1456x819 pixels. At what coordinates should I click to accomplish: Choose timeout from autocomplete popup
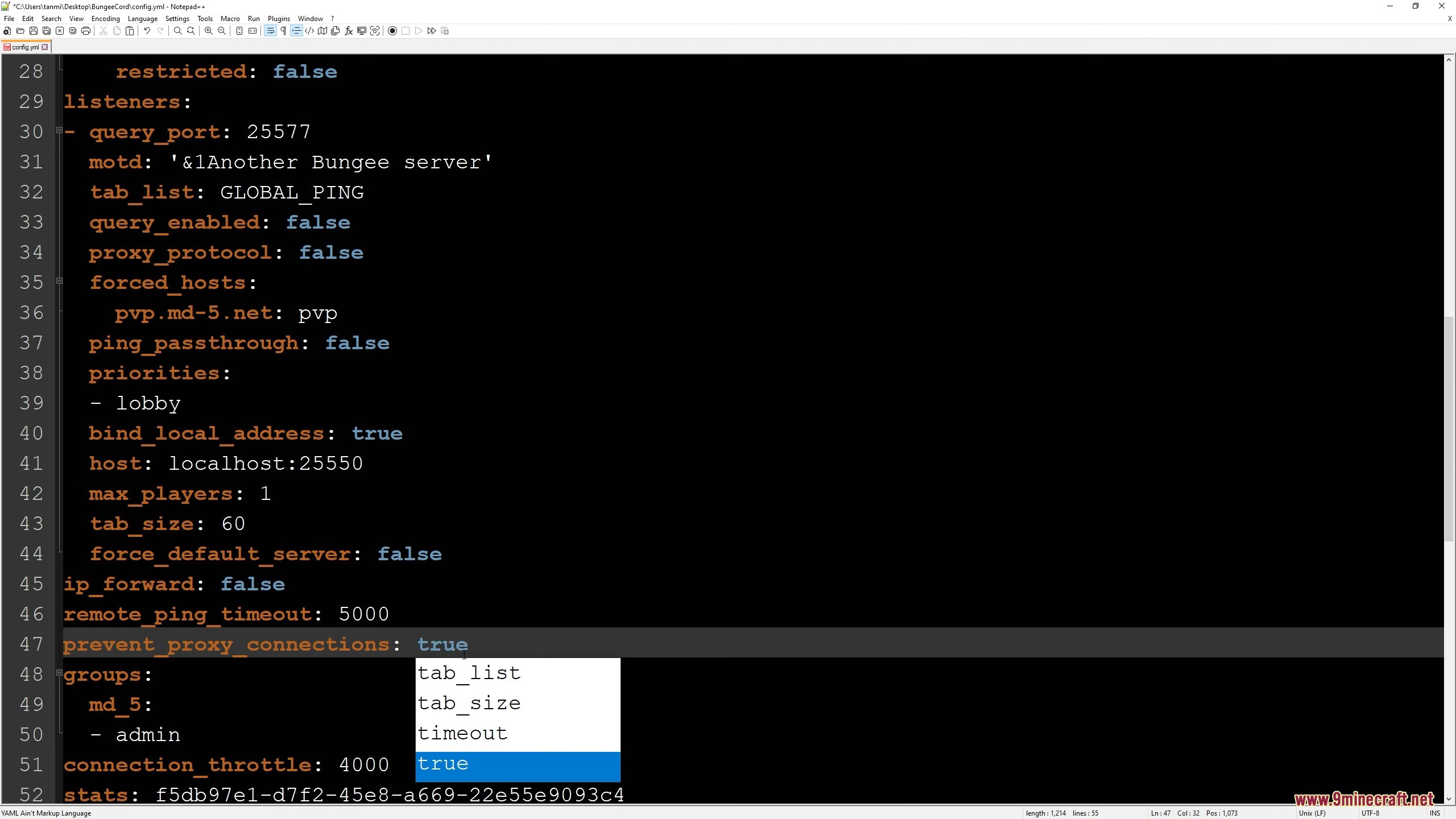(518, 734)
